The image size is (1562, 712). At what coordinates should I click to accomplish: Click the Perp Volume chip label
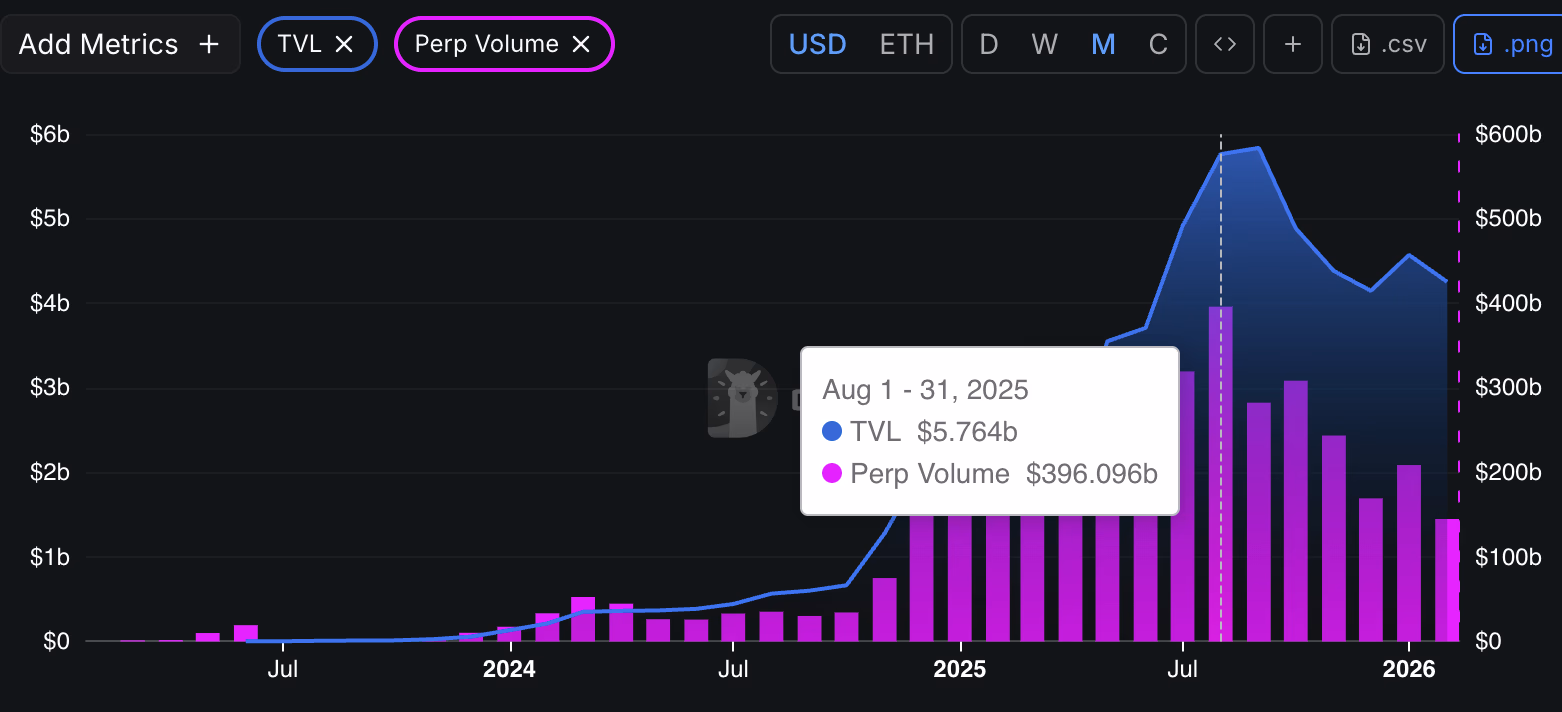486,44
